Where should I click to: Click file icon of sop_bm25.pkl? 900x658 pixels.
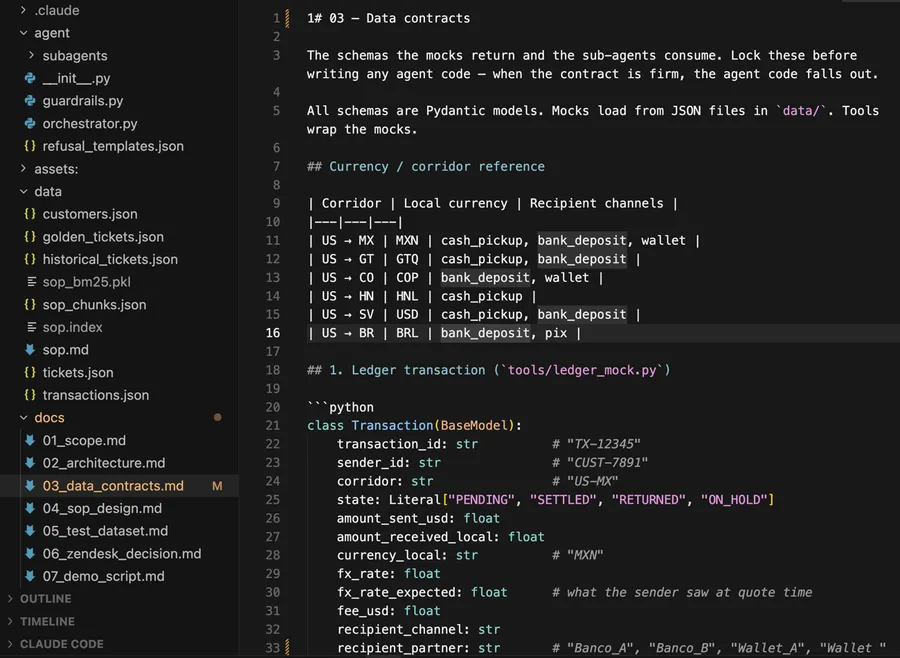tap(32, 282)
